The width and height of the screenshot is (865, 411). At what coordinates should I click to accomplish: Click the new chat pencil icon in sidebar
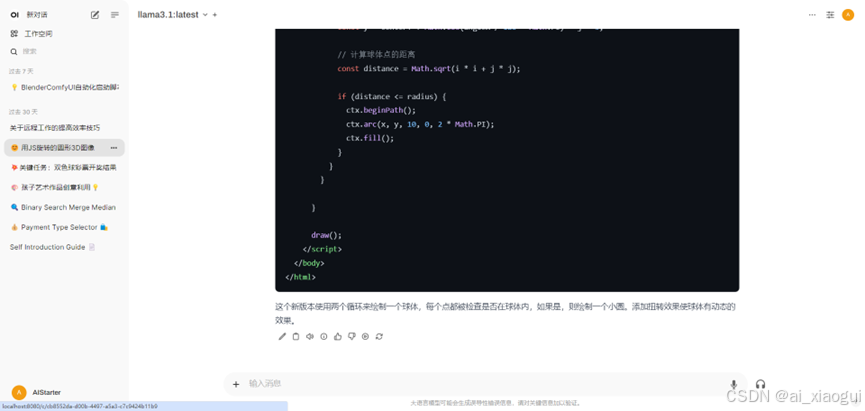(x=95, y=15)
